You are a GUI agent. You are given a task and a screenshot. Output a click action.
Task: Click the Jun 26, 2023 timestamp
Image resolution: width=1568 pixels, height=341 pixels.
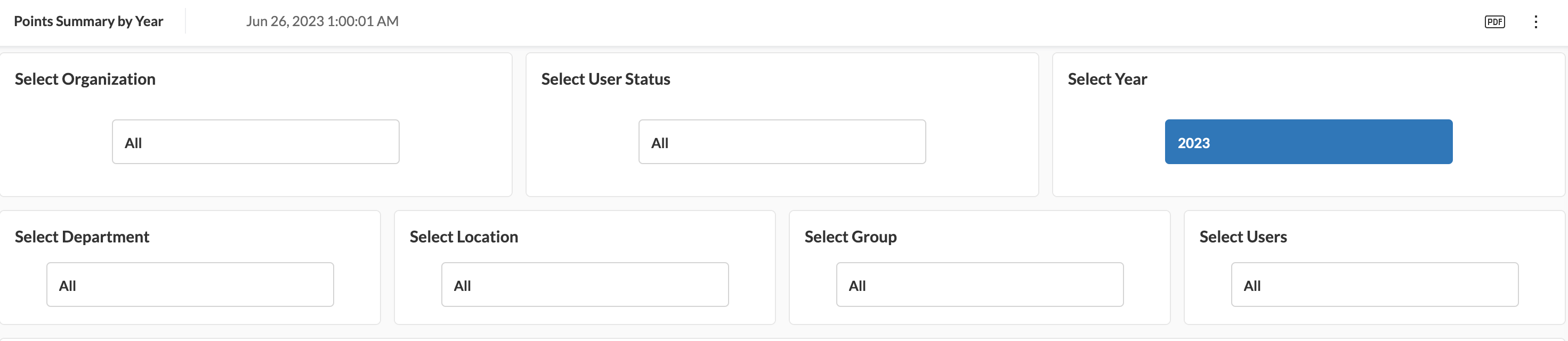point(322,21)
